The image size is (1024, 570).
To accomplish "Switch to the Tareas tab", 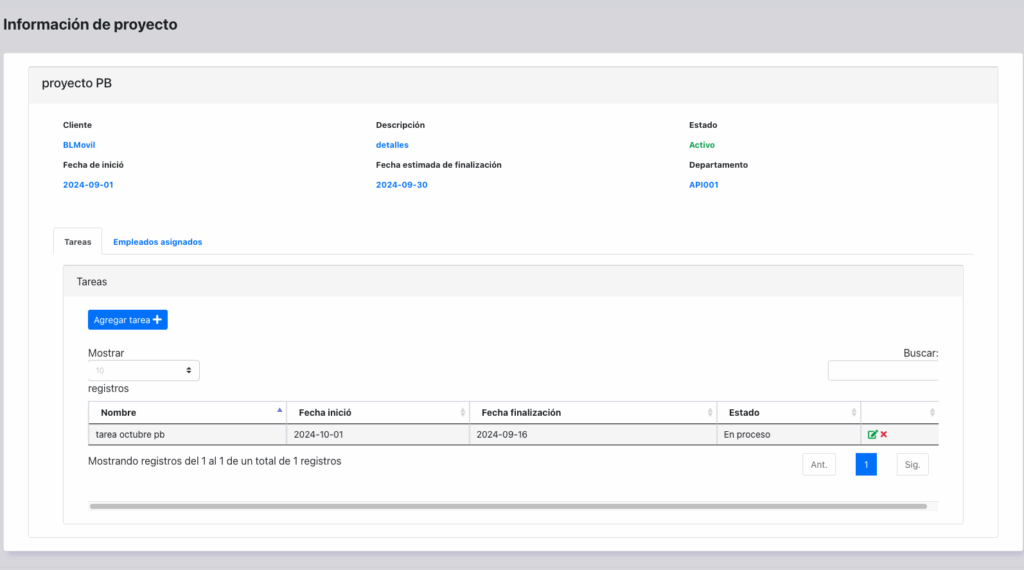I will tap(78, 242).
